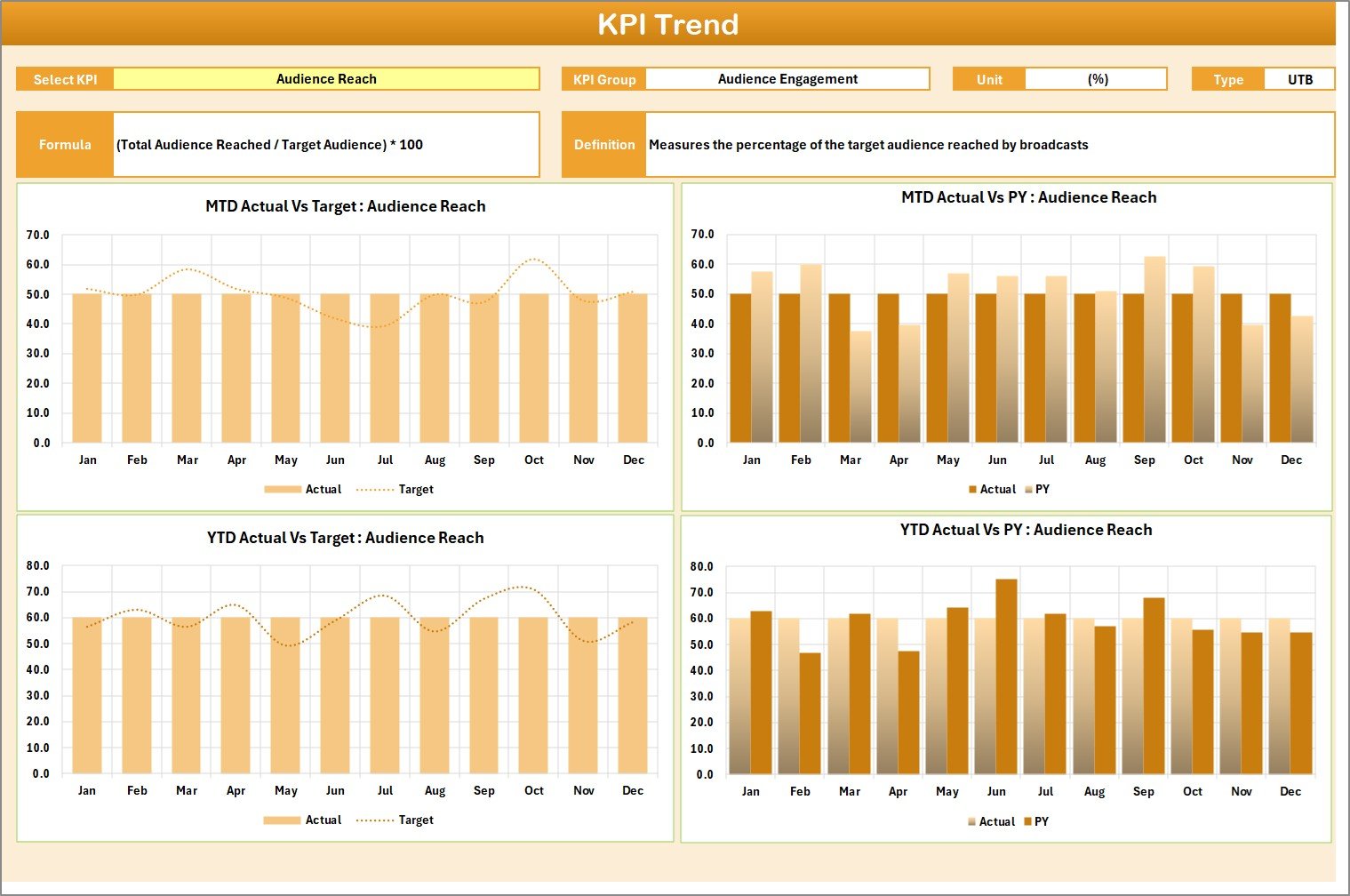Click PY legend marker in MTD PY chart
1350x896 pixels.
tap(1029, 490)
